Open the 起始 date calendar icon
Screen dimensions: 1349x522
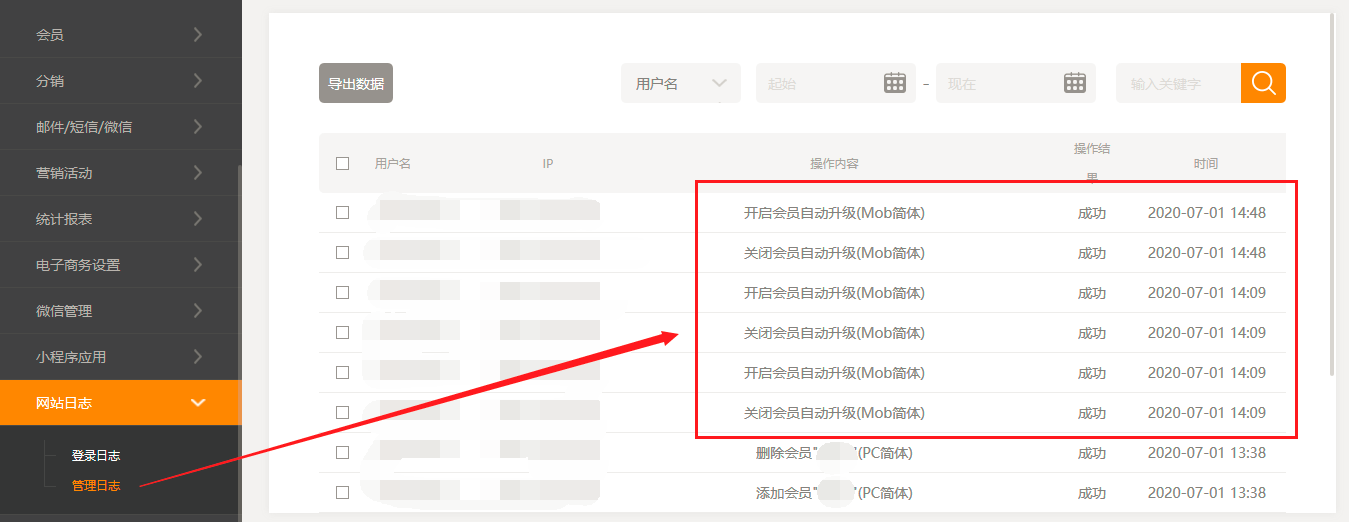894,83
